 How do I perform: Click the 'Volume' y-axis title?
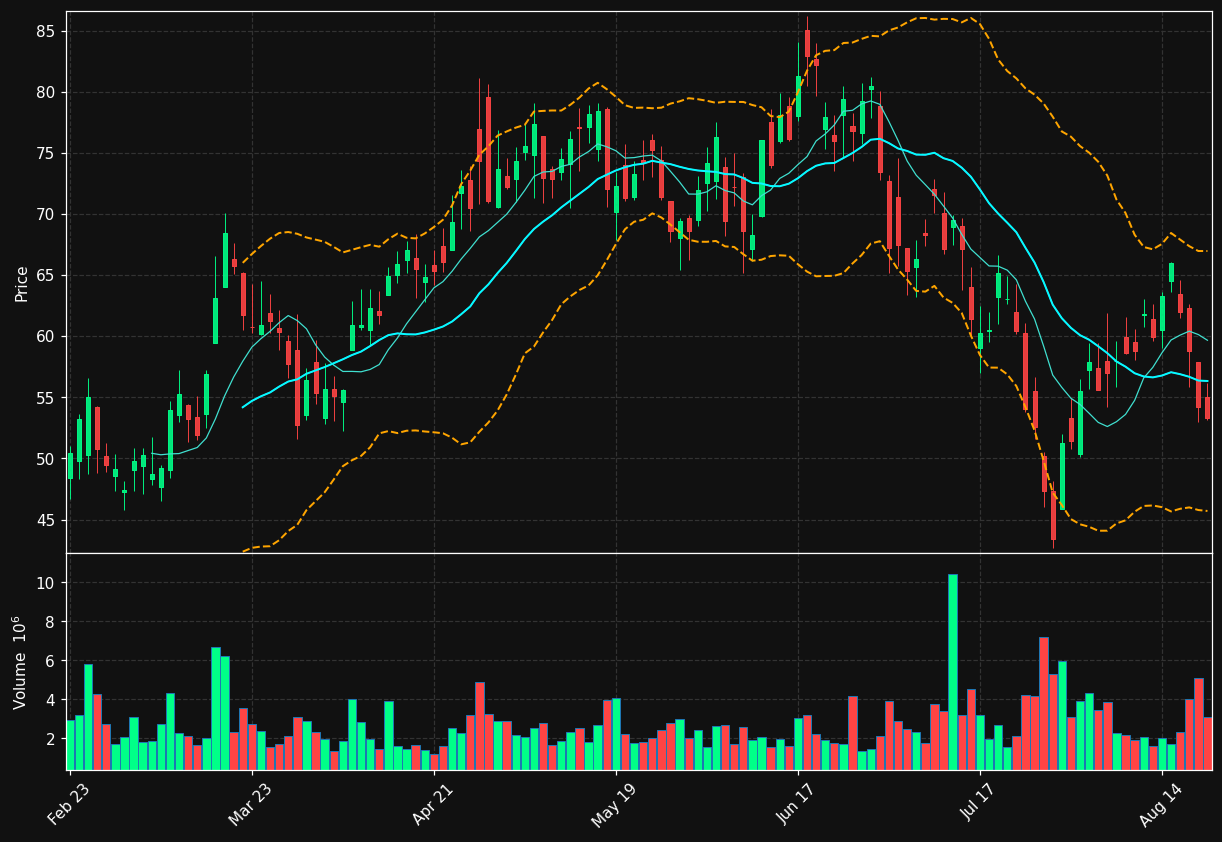pos(20,662)
